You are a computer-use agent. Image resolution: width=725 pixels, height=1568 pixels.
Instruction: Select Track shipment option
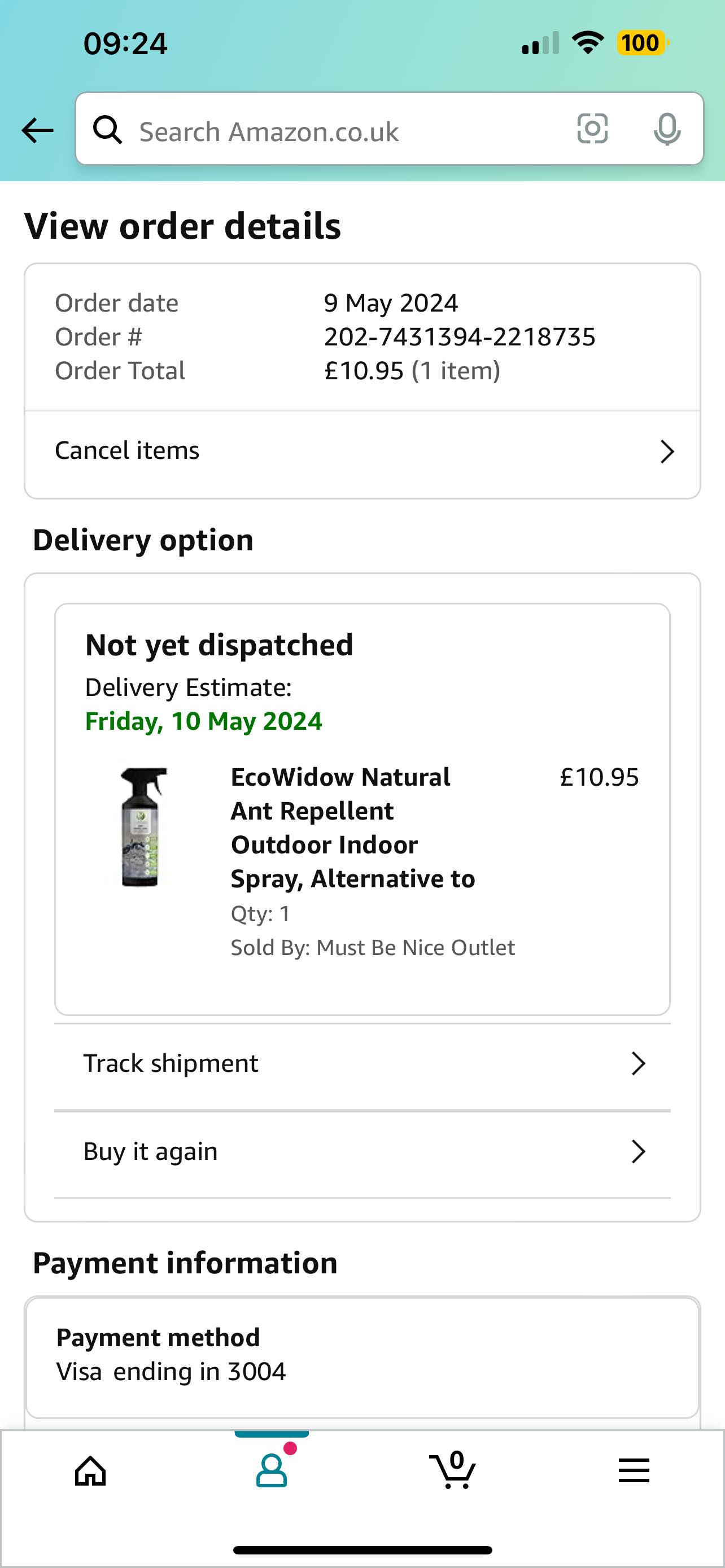pos(362,1063)
